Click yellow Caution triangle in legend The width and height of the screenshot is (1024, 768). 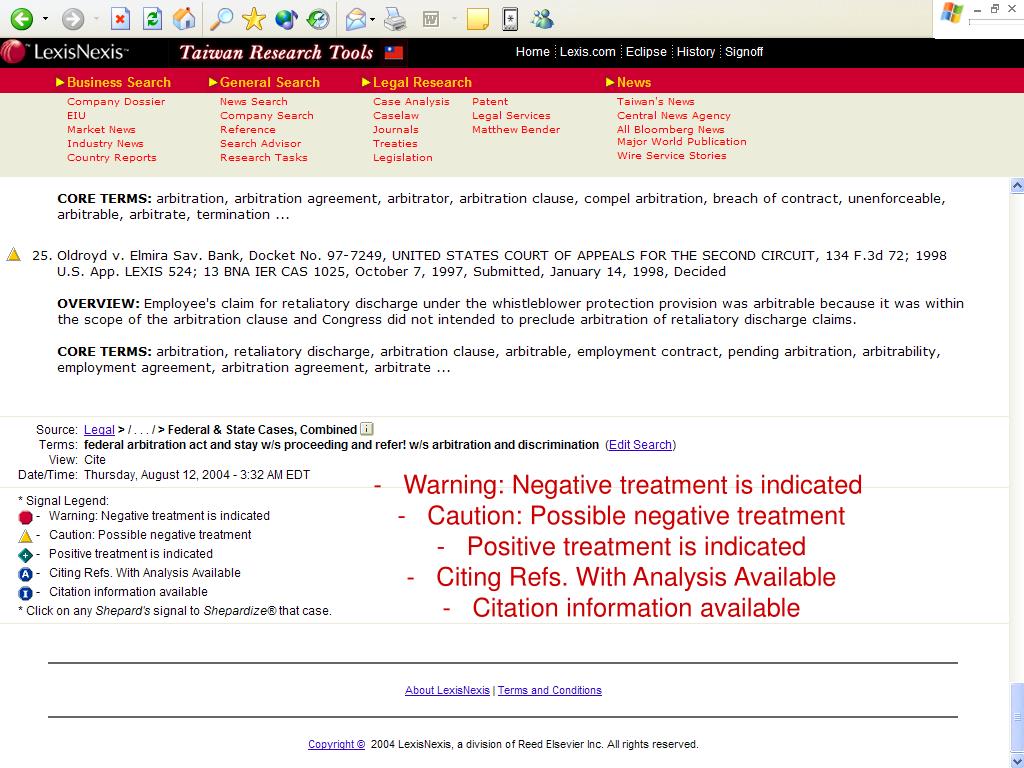(x=25, y=536)
